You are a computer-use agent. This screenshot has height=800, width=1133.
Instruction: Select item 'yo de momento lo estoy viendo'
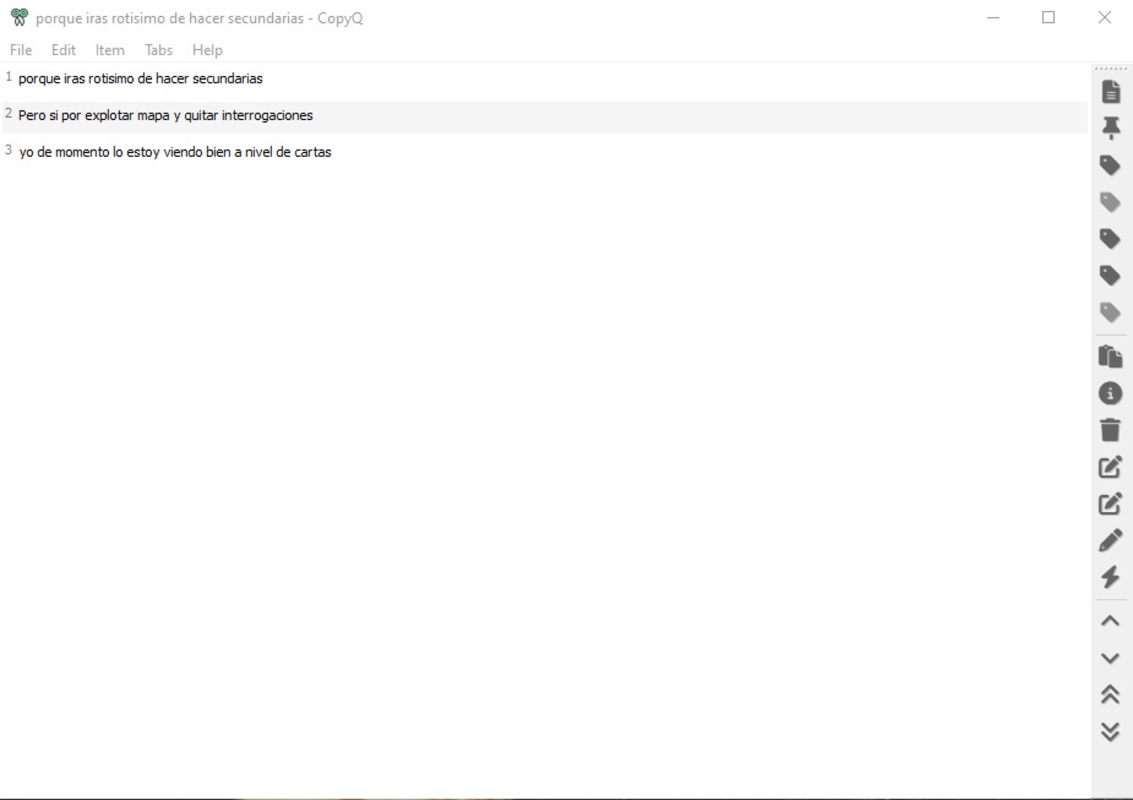[545, 152]
